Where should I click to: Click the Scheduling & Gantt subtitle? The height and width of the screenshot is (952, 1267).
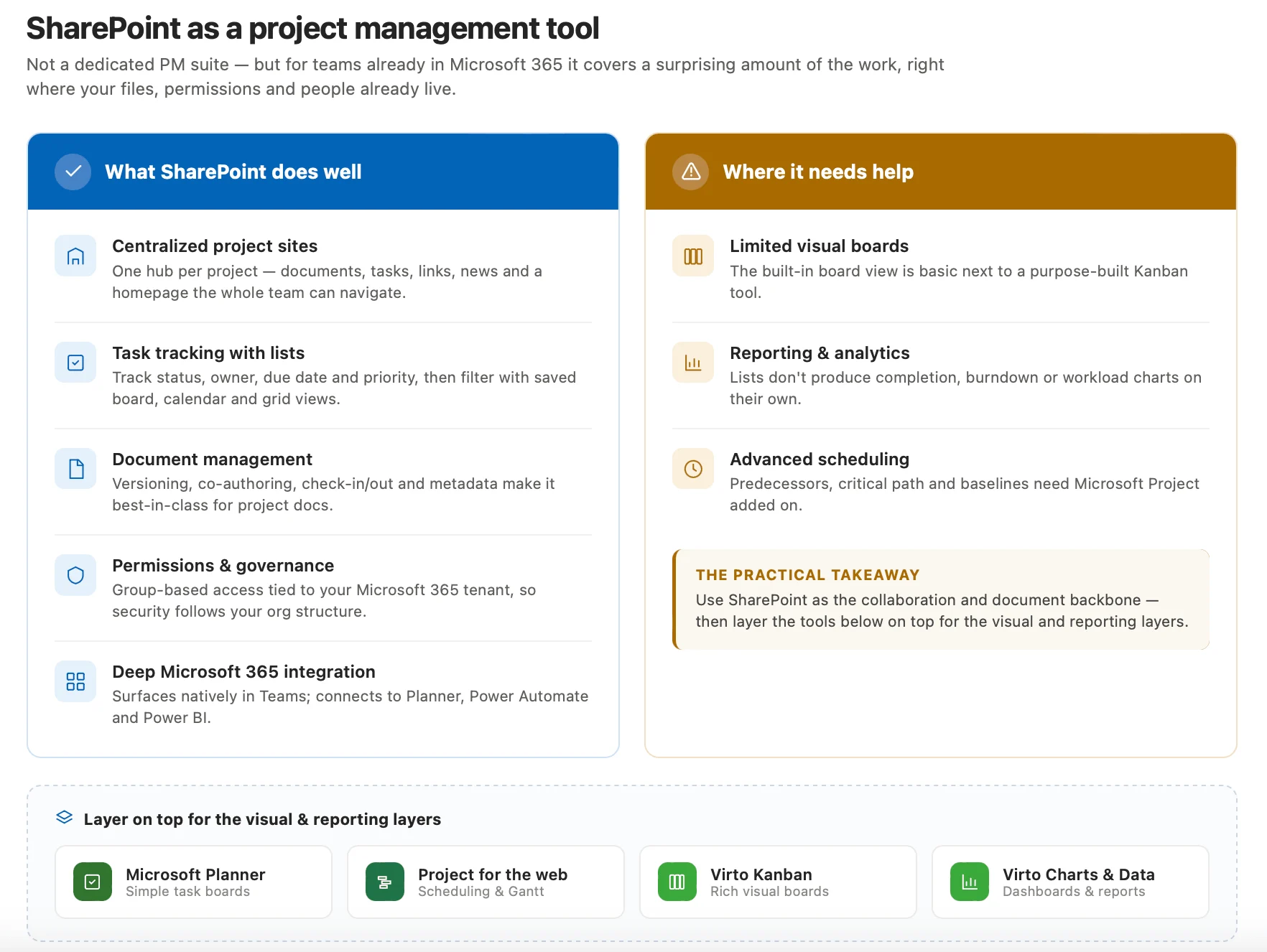click(481, 892)
